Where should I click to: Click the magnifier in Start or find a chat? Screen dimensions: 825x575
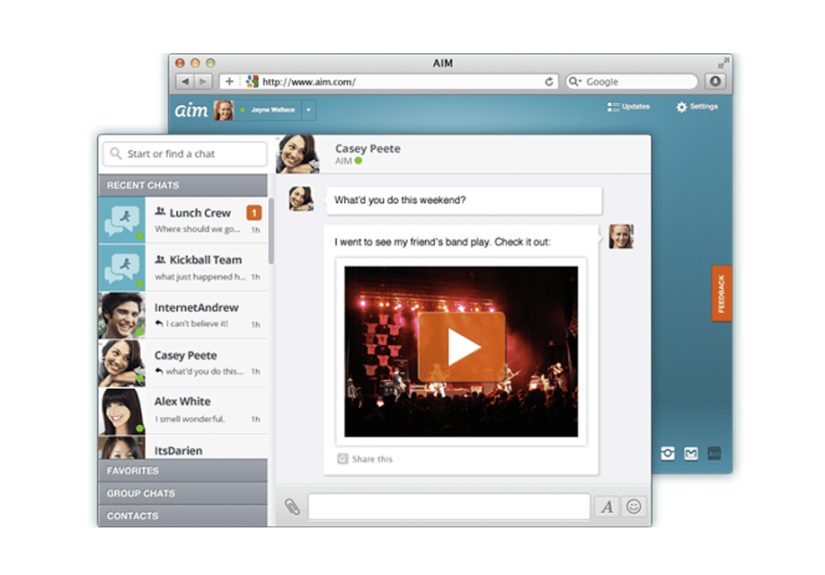pyautogui.click(x=116, y=154)
